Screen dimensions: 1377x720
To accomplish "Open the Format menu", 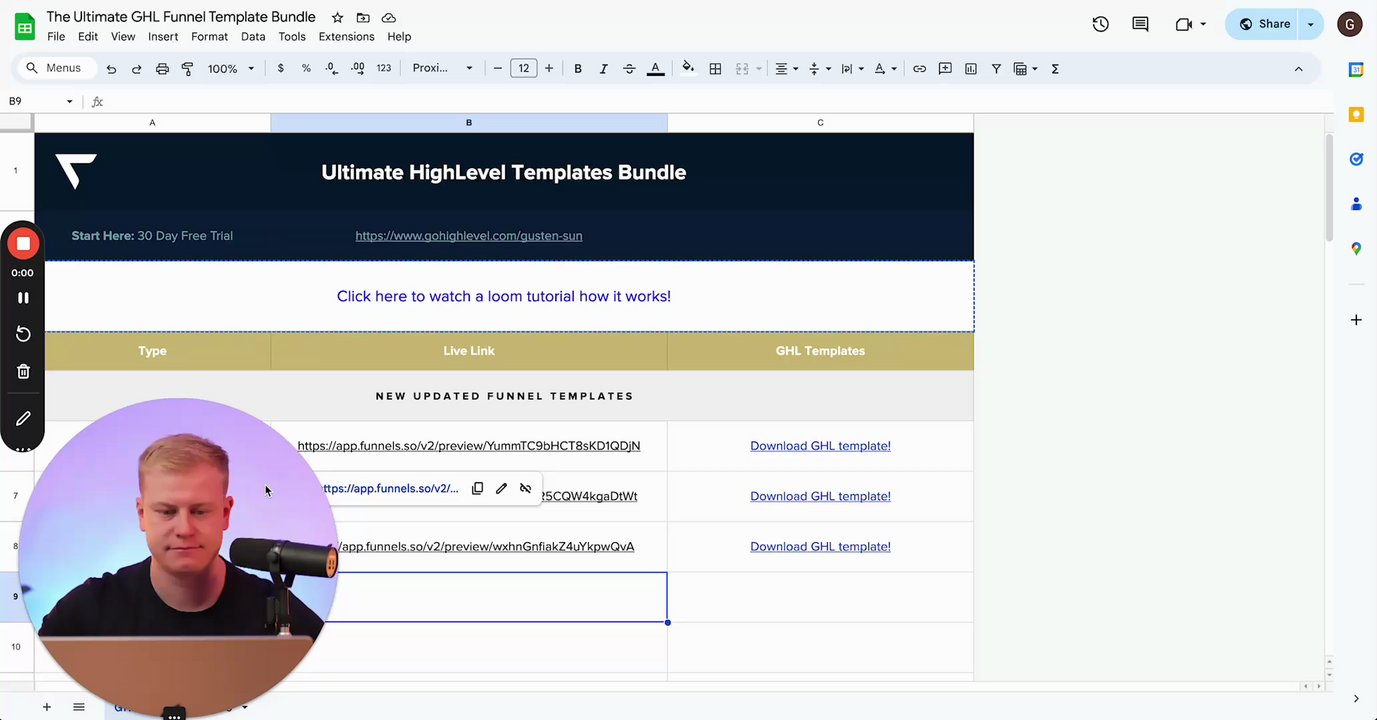I will tap(210, 37).
